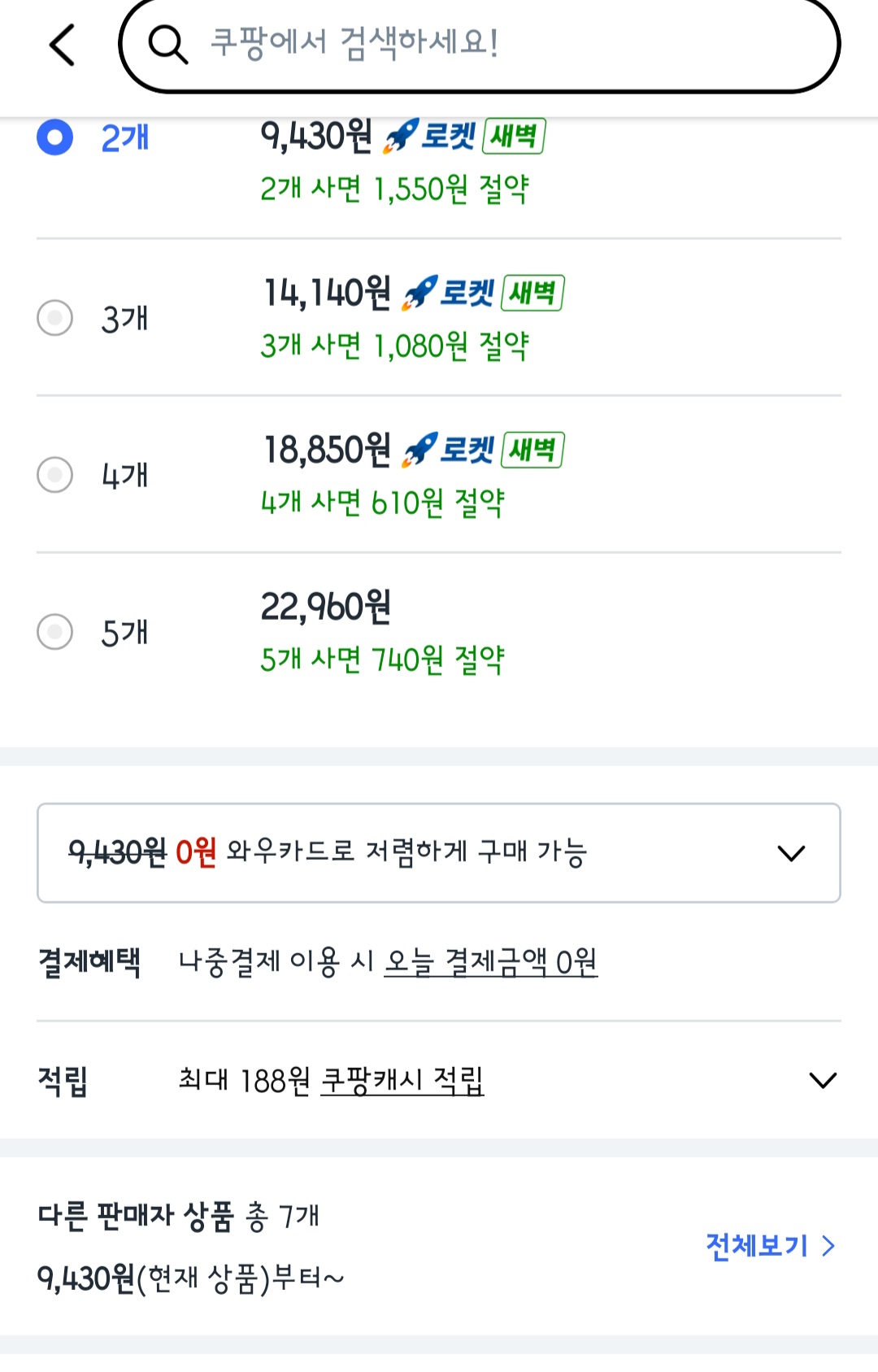Screen dimensions: 878x1372
Task: Expand the 와우카드 discount dropdown
Action: click(x=790, y=853)
